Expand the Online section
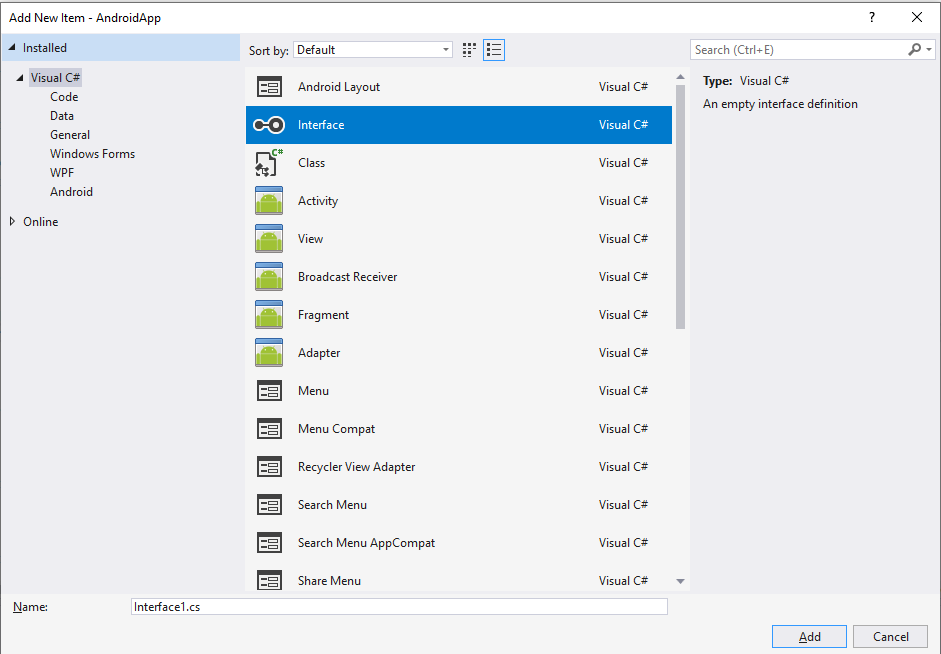This screenshot has width=941, height=654. (12, 221)
